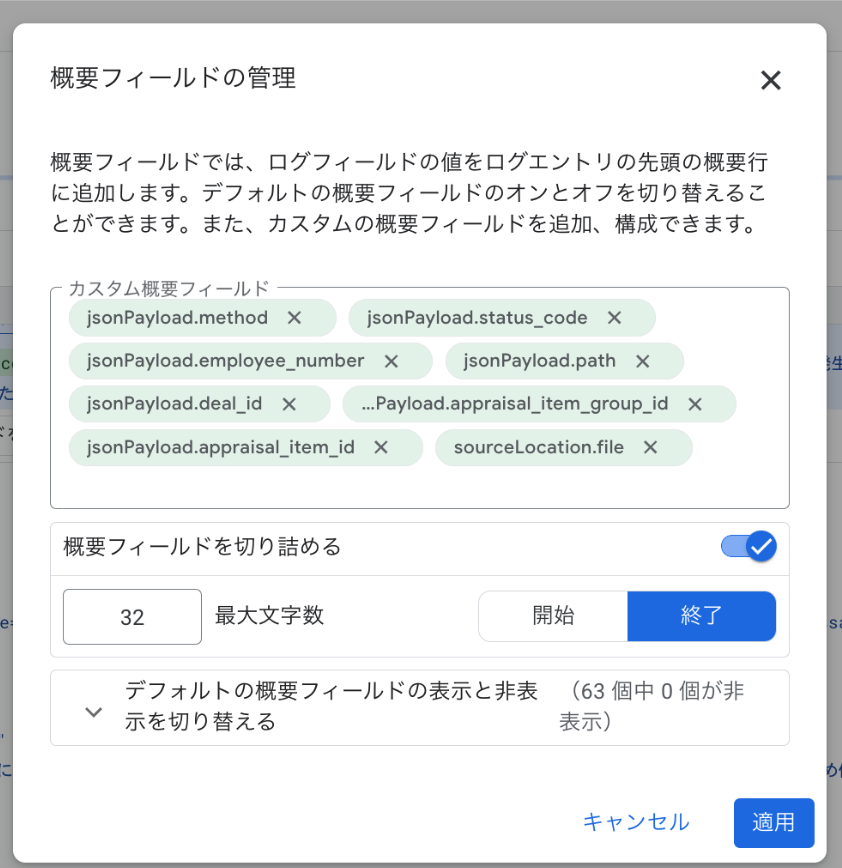Remove the jsonPayload.status_code chip

click(614, 318)
